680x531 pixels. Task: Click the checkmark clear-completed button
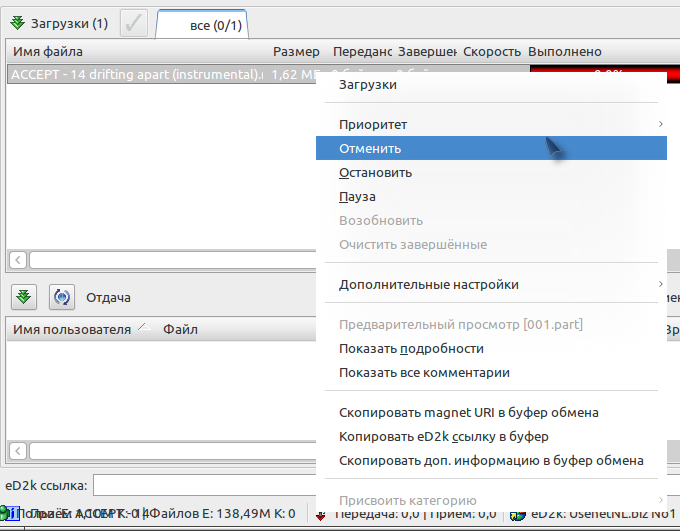coord(134,23)
